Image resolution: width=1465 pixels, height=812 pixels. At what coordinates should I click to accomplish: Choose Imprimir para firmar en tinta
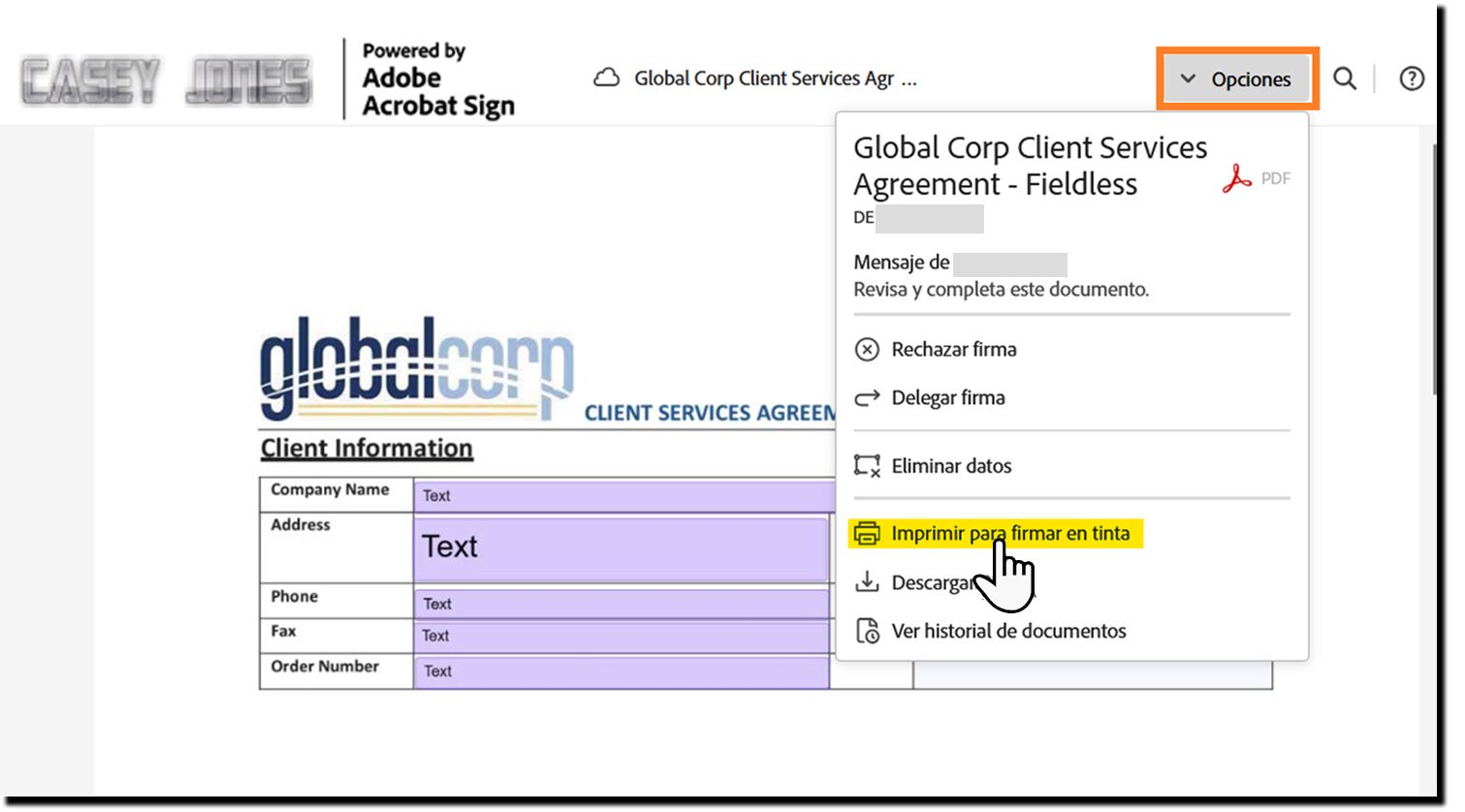point(995,533)
